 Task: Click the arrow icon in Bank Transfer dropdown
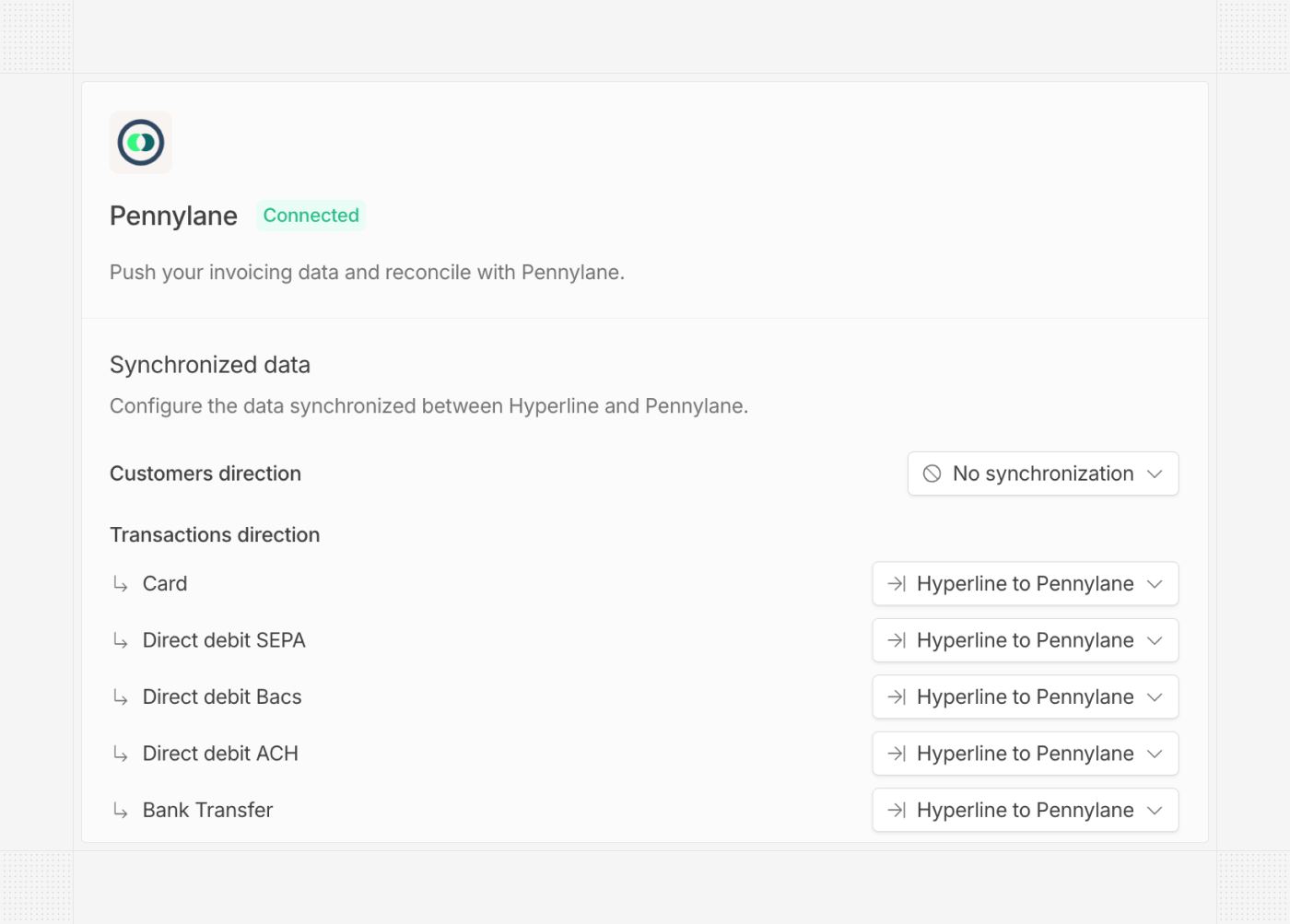pyautogui.click(x=897, y=811)
